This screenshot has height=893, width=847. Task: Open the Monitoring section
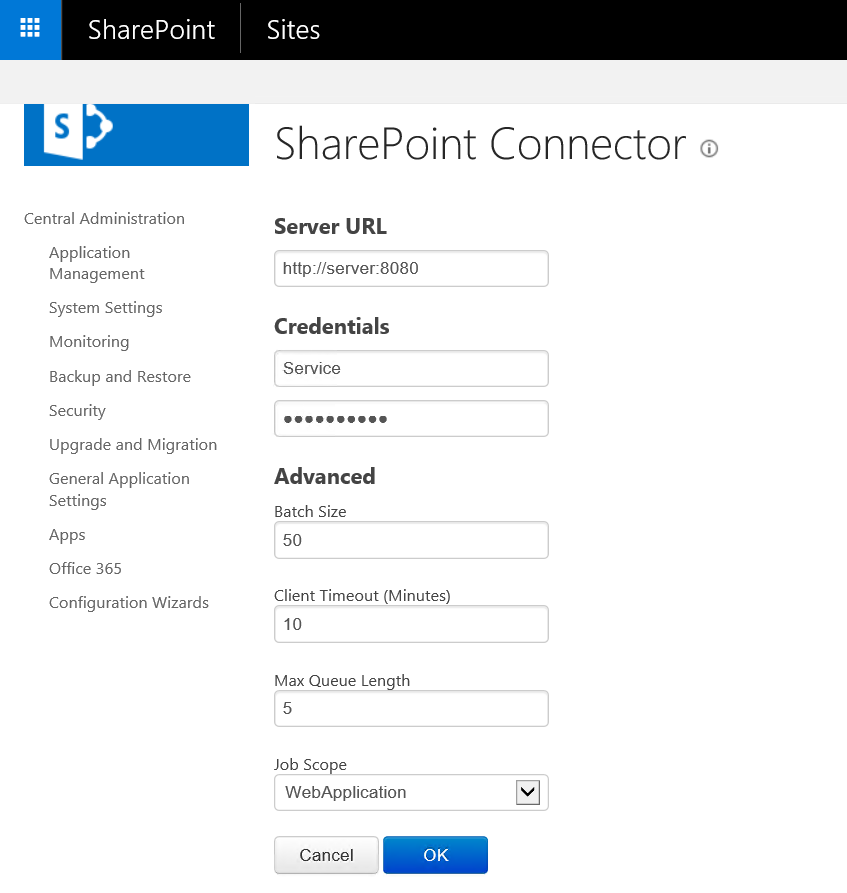88,342
